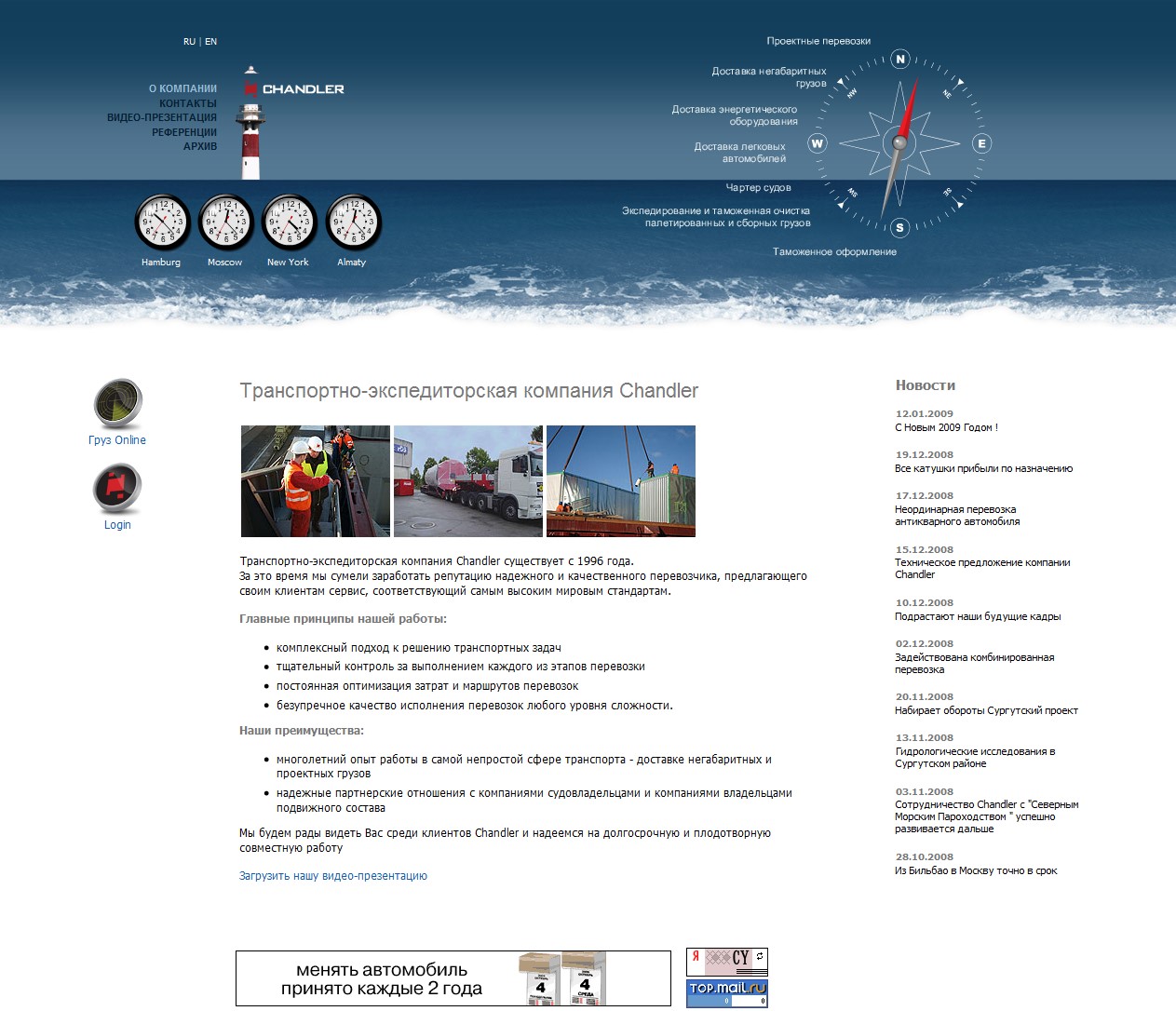Click the Hamburg clock
Image resolution: width=1176 pixels, height=1011 pixels.
pyautogui.click(x=163, y=222)
